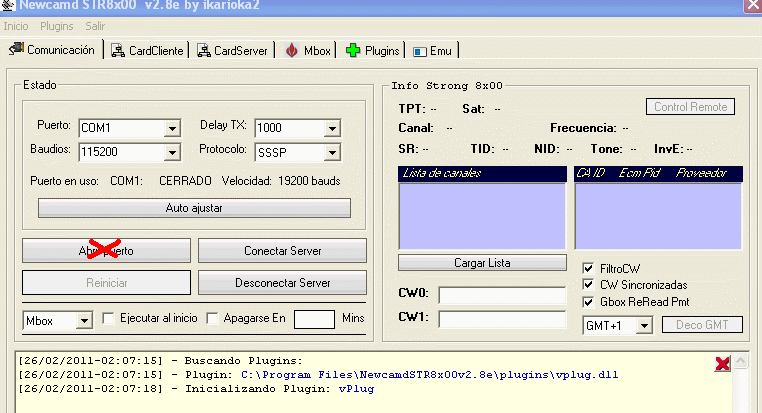Uncheck CW Sincronizadas checkbox

[588, 285]
